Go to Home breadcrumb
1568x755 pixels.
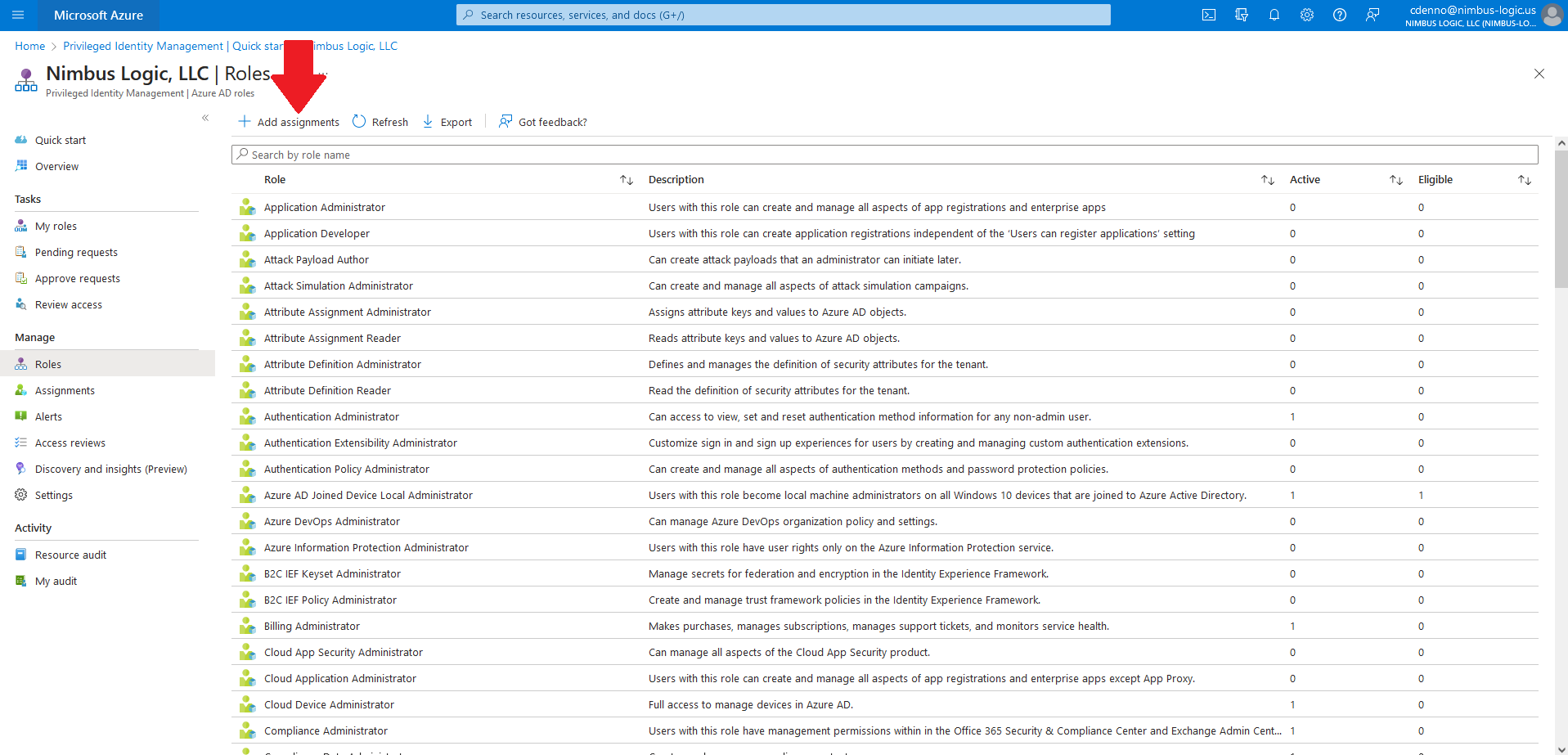click(29, 46)
